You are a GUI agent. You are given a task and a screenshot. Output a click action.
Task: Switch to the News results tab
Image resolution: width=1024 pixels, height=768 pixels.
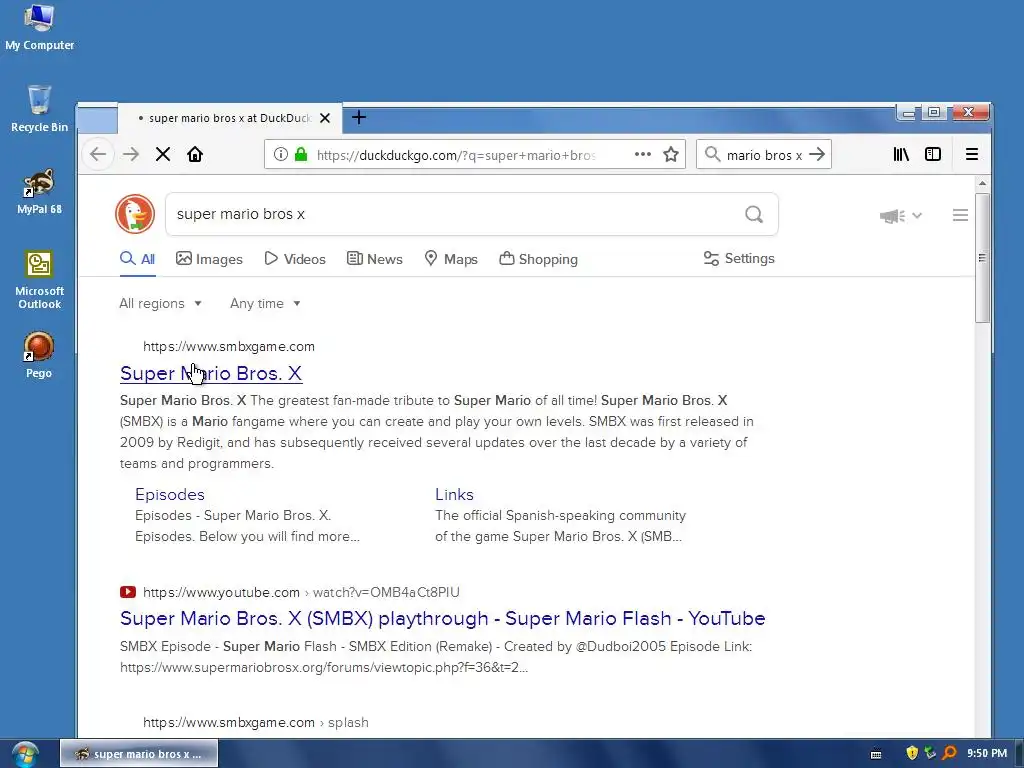point(374,259)
